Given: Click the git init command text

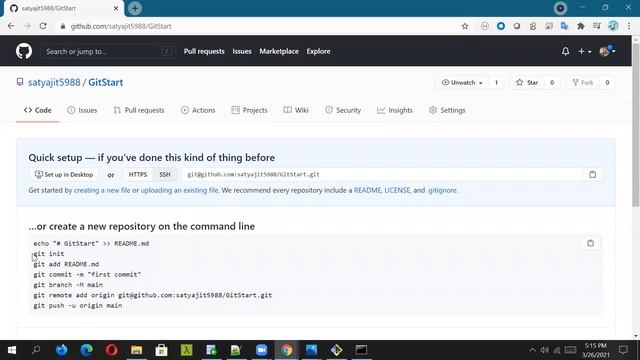Looking at the screenshot, I should (x=49, y=254).
